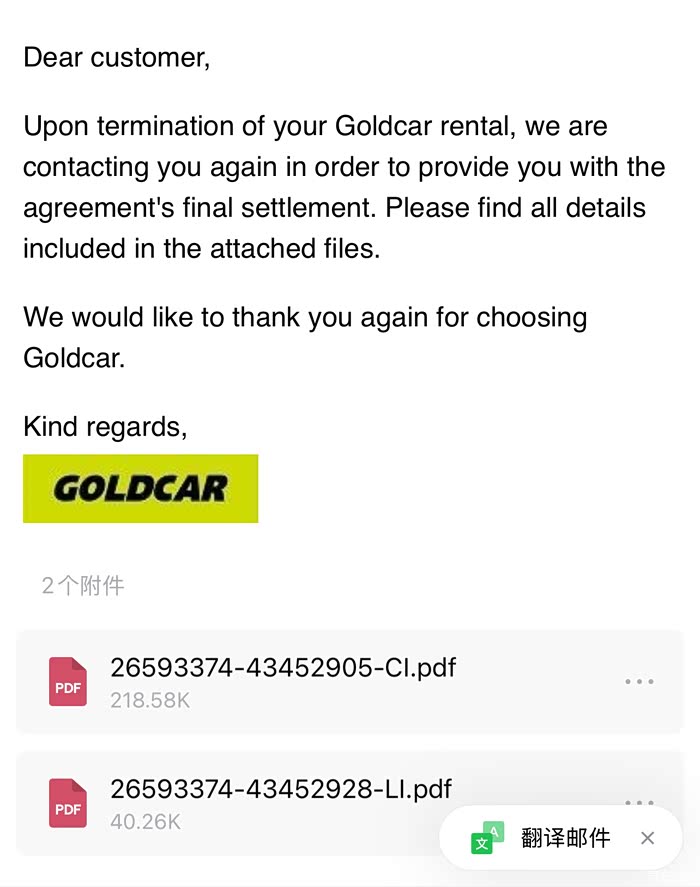Click the 218.58K file size label

150,701
